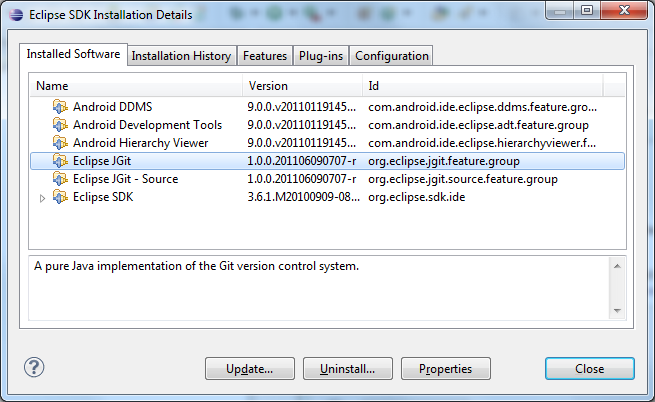The image size is (655, 402).
Task: Select the Eclipse JGit - Source name
Action: [125, 179]
